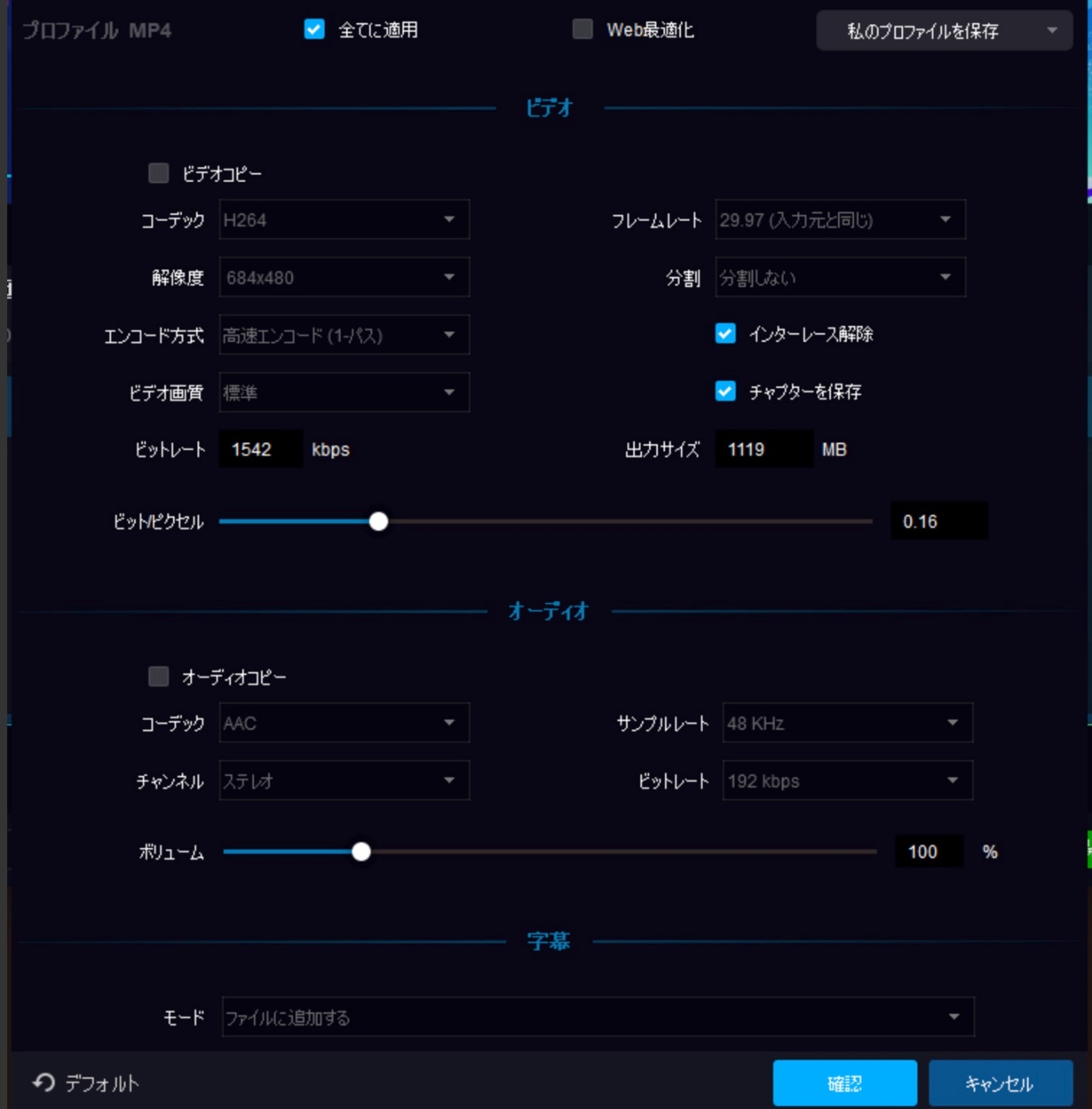Click the デフォルト reset arrow icon
Image resolution: width=1092 pixels, height=1109 pixels.
pos(44,1082)
